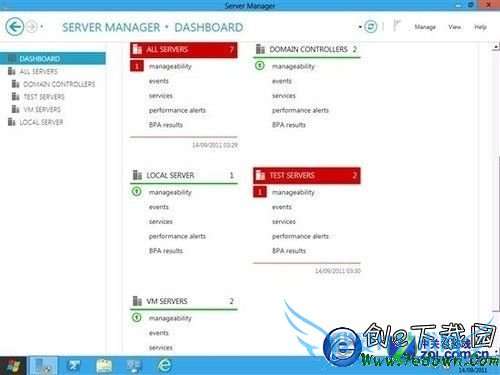Open the All Servers tile header
This screenshot has height=375, width=500.
184,50
